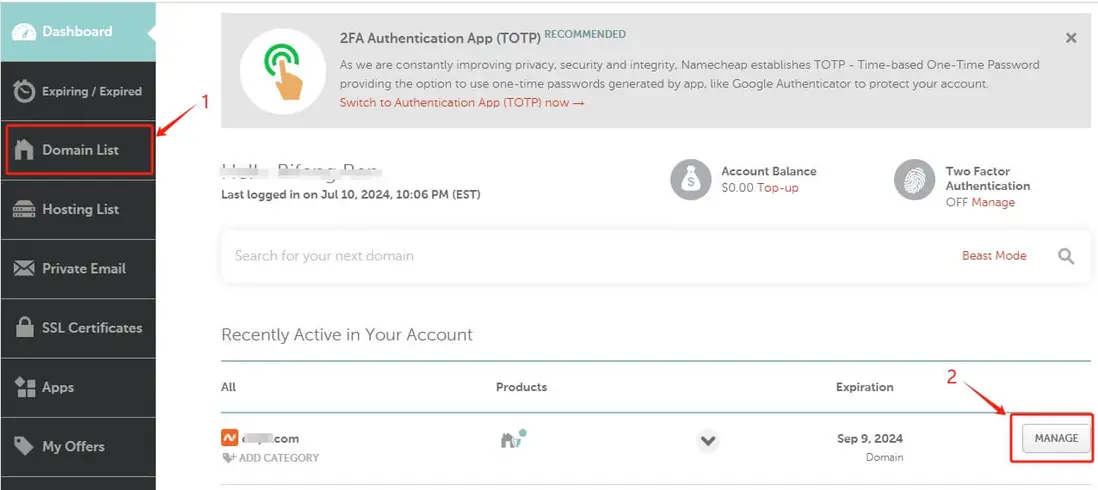Click the Hosting List server icon
The image size is (1098, 490).
24,209
